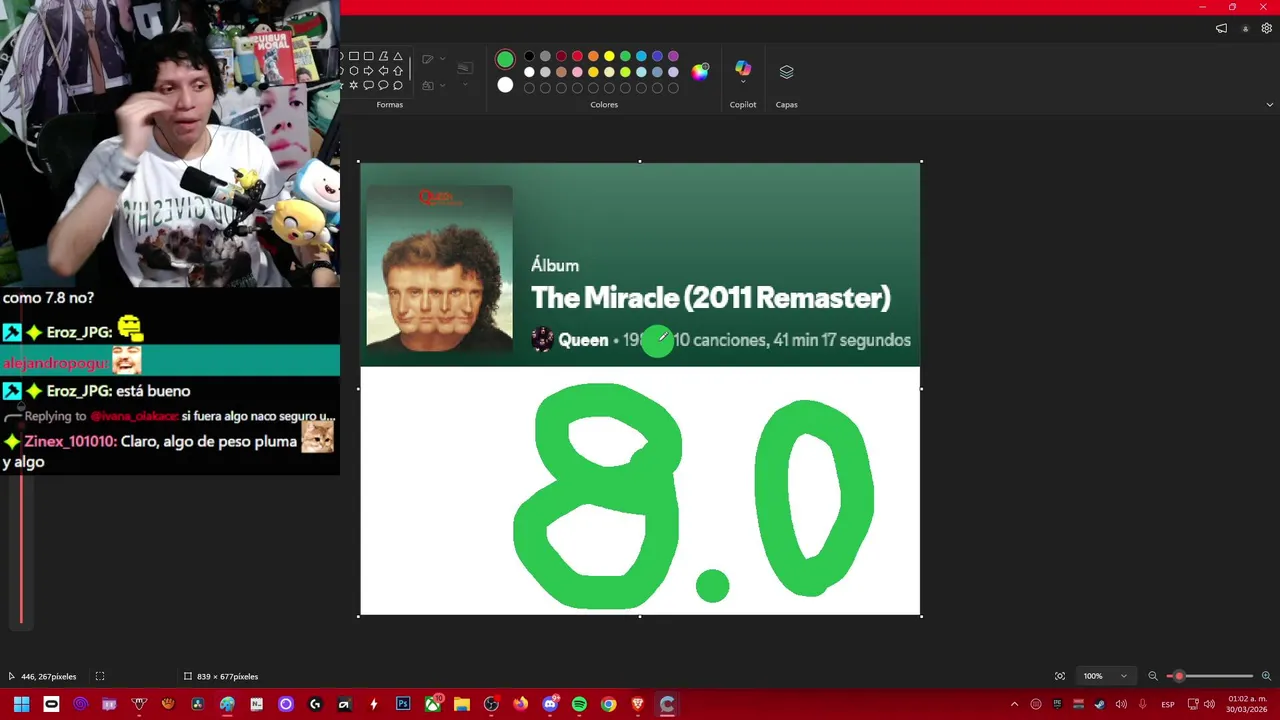This screenshot has height=720, width=1280.
Task: Open the Xbox app from the taskbar
Action: (432, 704)
